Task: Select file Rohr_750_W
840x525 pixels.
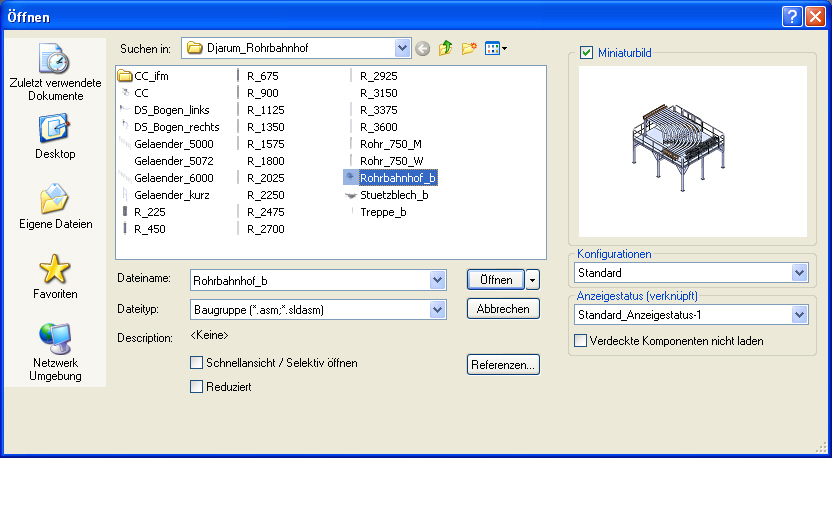Action: (392, 161)
